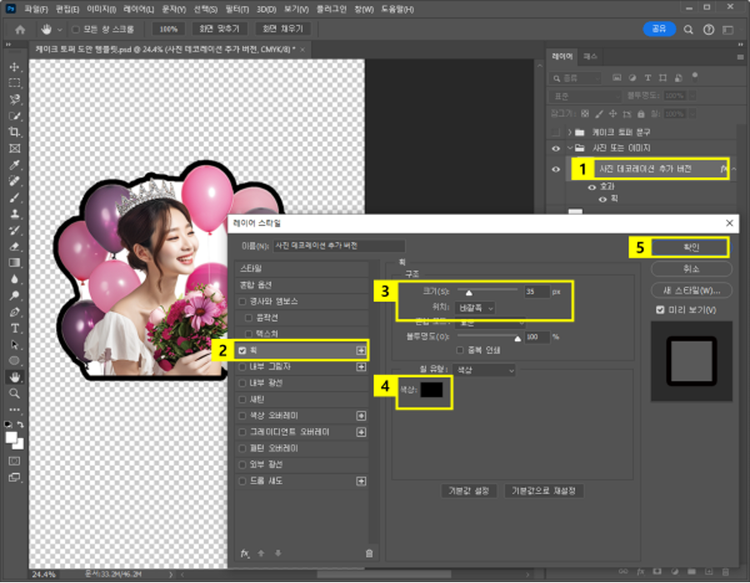
Task: Toggle 중복 인쇄 checkbox
Action: click(460, 351)
